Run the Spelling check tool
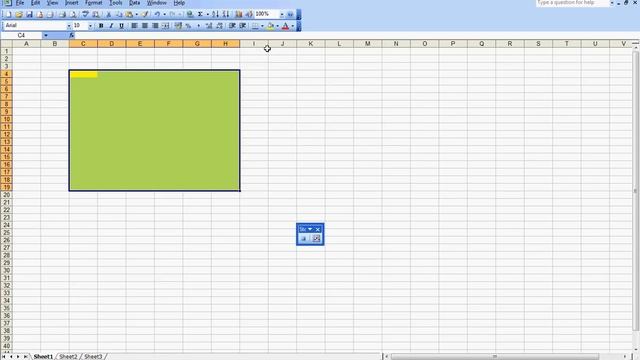 pos(85,14)
